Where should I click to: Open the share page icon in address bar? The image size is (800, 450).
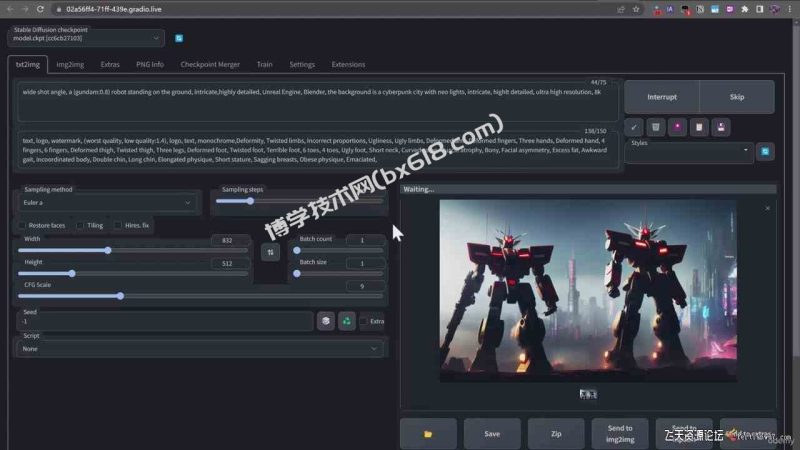pos(620,9)
